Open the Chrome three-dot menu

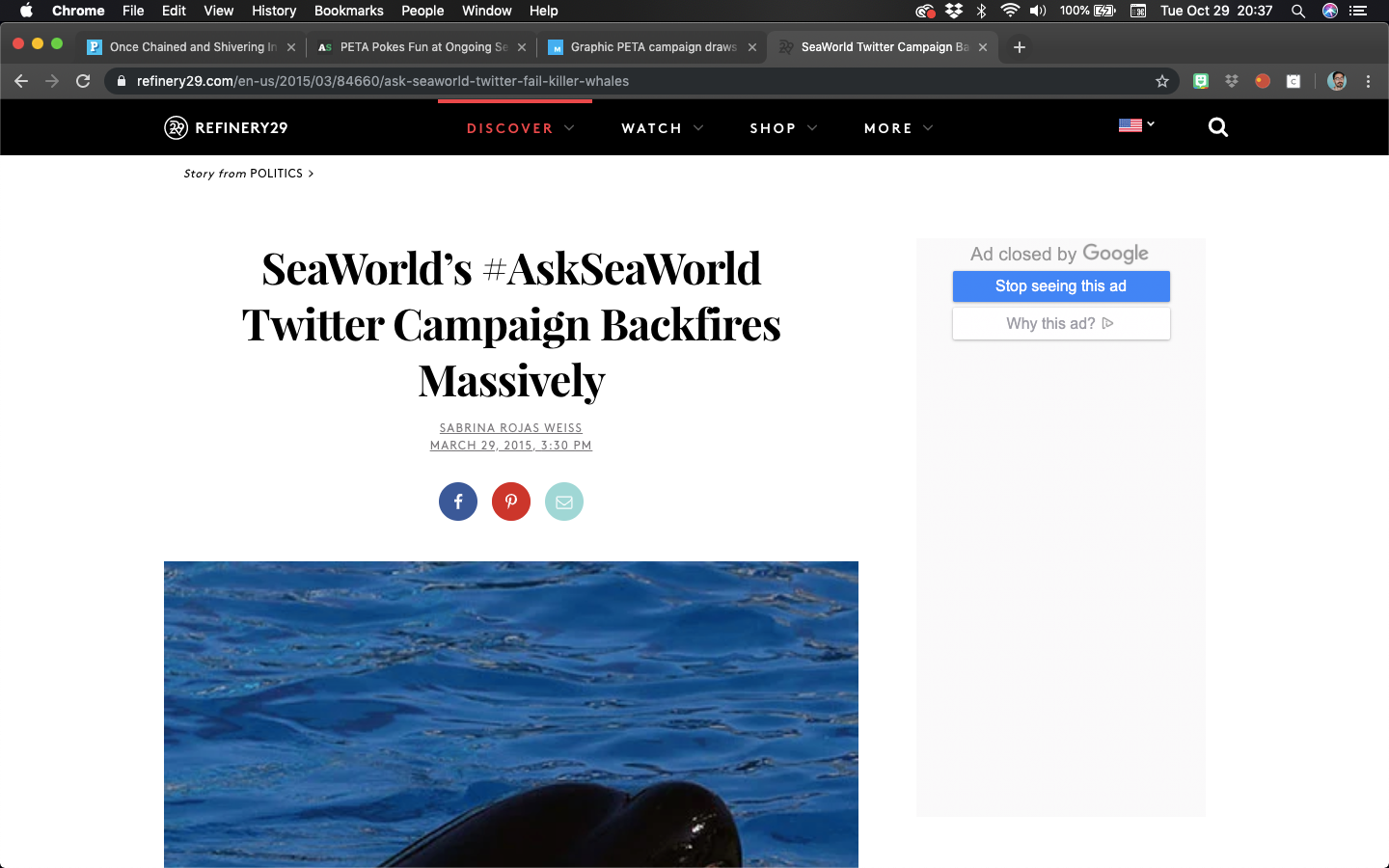click(1368, 81)
